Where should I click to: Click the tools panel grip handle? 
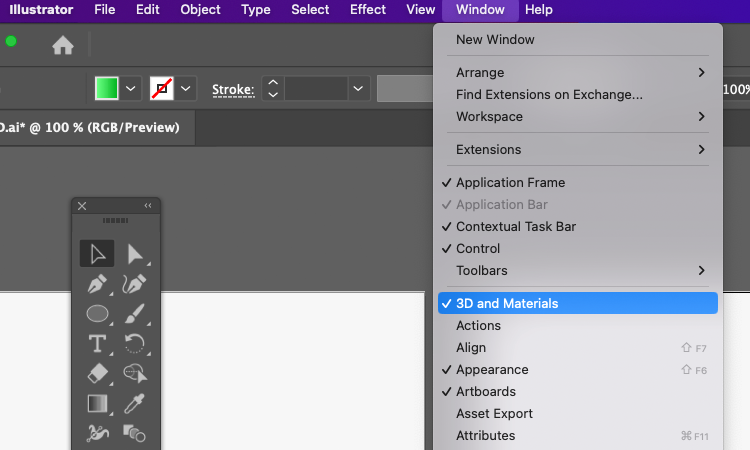pyautogui.click(x=115, y=220)
